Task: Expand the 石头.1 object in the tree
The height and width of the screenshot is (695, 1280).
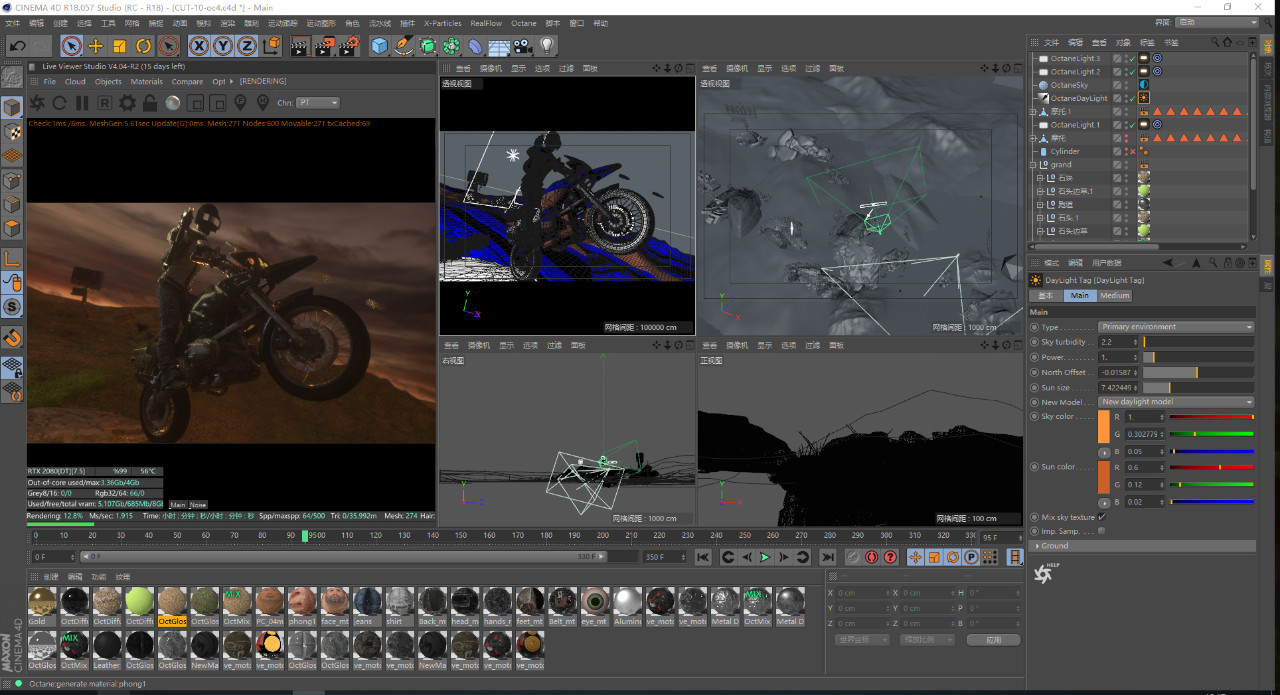Action: pos(1039,217)
